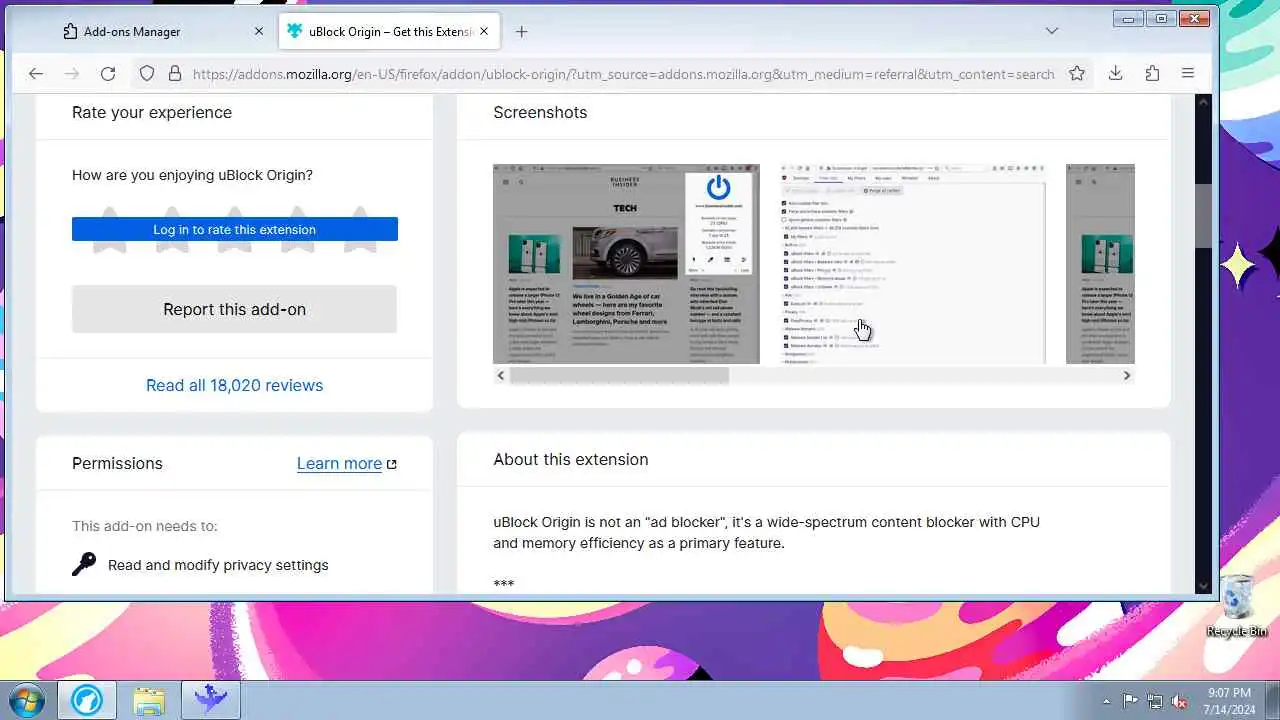Open File Explorer from the taskbar
The image size is (1280, 720).
point(149,700)
